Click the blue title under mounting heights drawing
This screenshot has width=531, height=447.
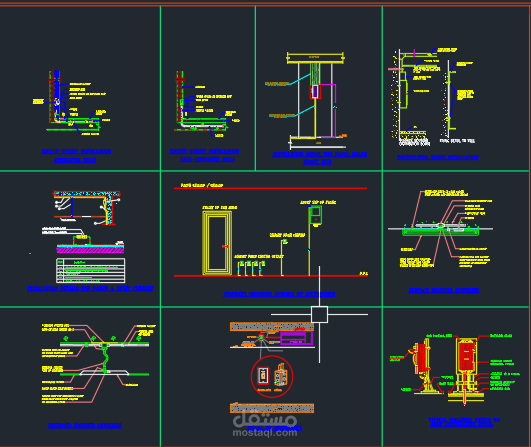click(x=279, y=294)
